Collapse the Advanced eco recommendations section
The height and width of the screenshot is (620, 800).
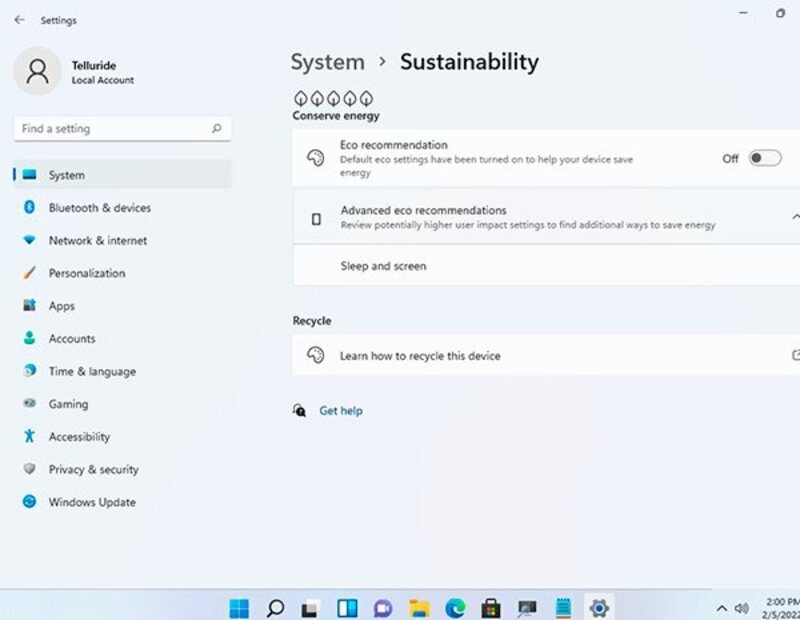795,217
